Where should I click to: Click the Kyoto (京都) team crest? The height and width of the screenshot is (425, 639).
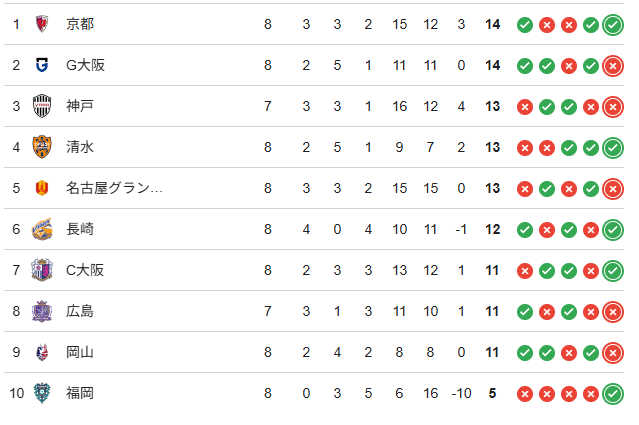42,24
